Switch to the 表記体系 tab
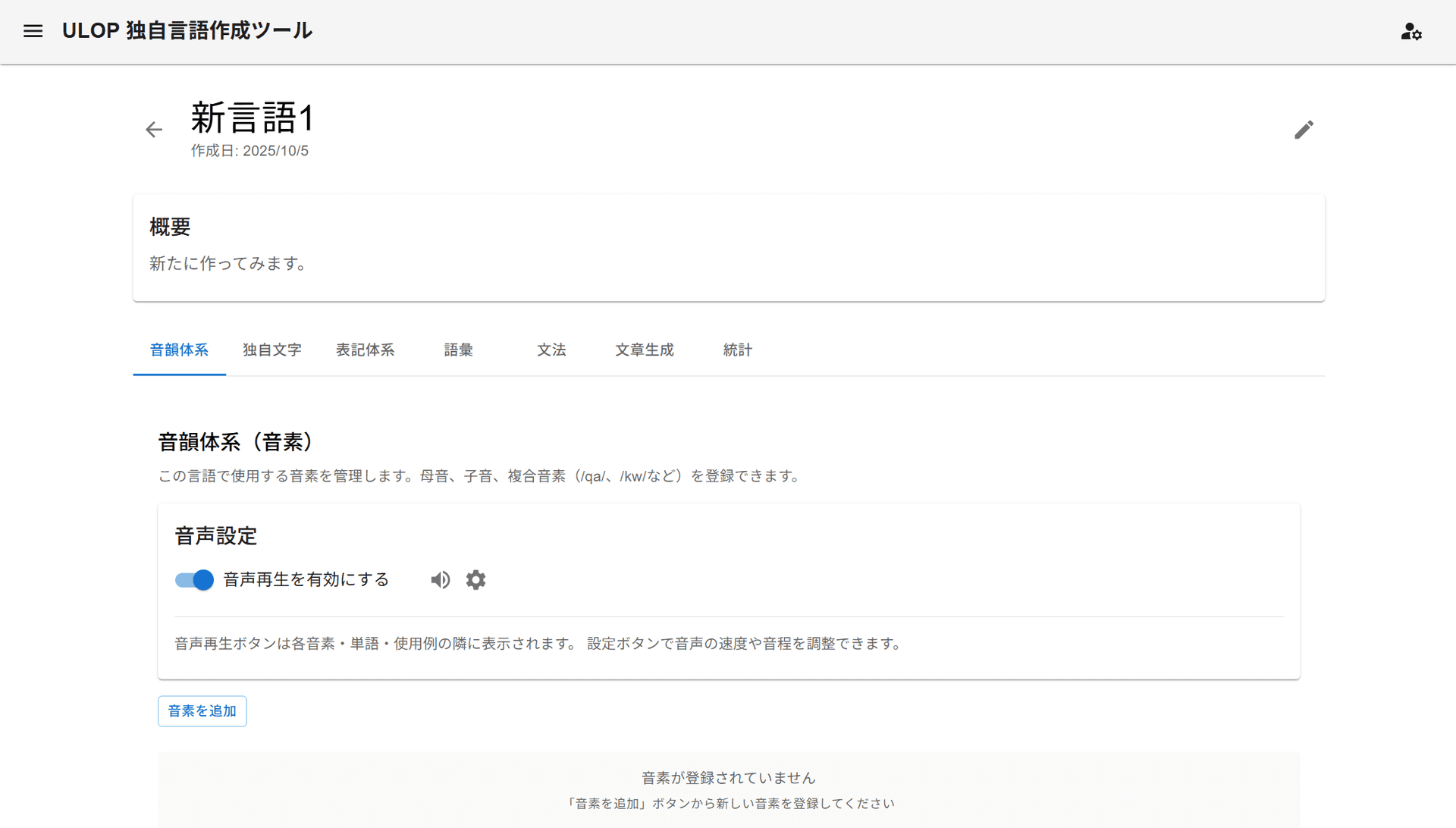This screenshot has width=1456, height=828. 365,350
